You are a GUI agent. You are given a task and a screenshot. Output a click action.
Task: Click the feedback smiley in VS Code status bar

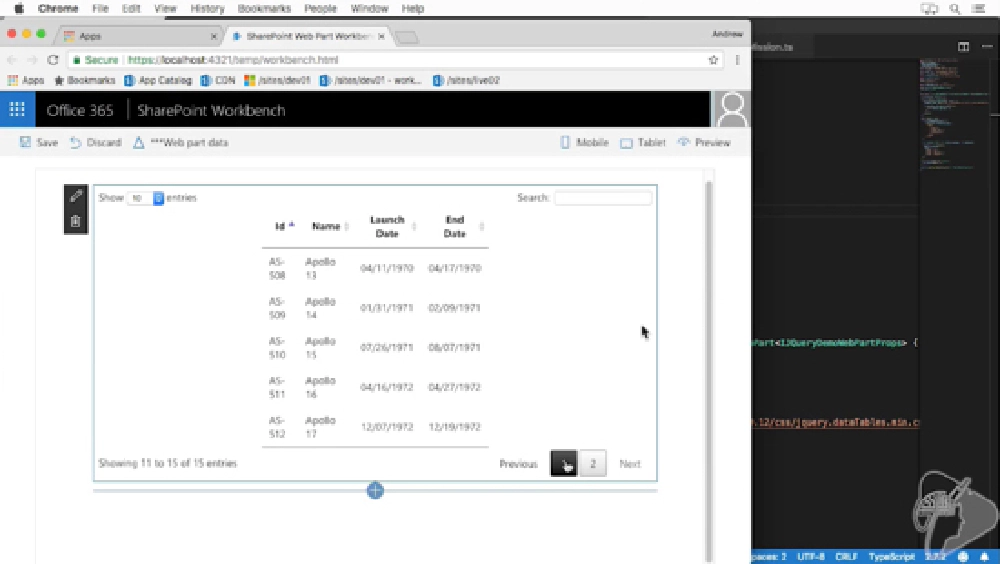[963, 556]
